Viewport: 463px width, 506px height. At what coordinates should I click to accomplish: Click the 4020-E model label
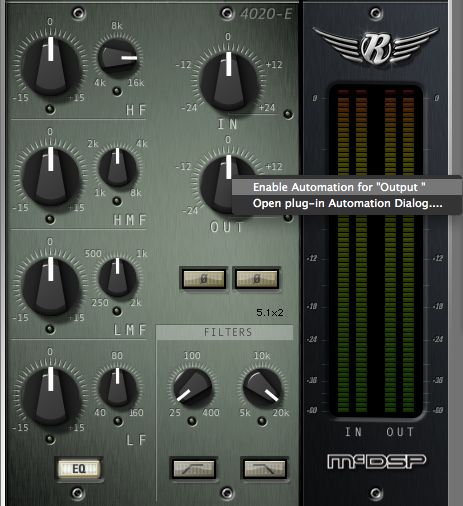pyautogui.click(x=266, y=14)
